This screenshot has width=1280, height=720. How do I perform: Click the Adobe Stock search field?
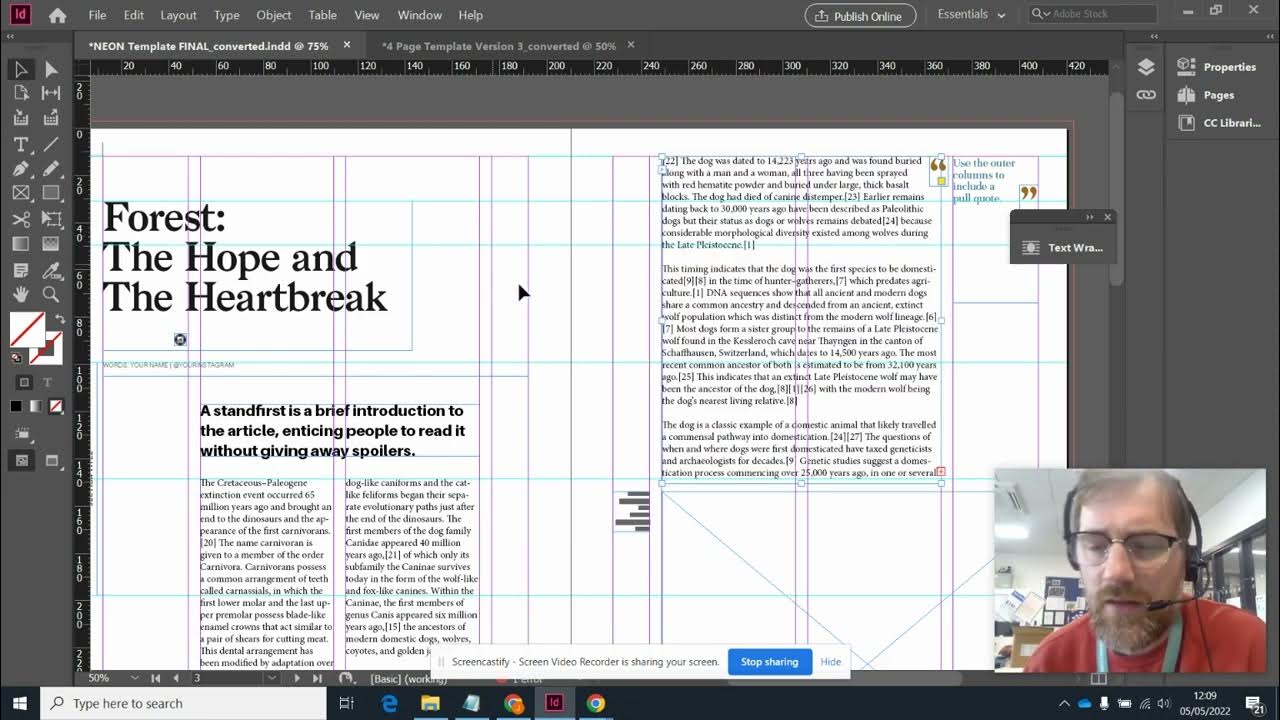[1093, 14]
